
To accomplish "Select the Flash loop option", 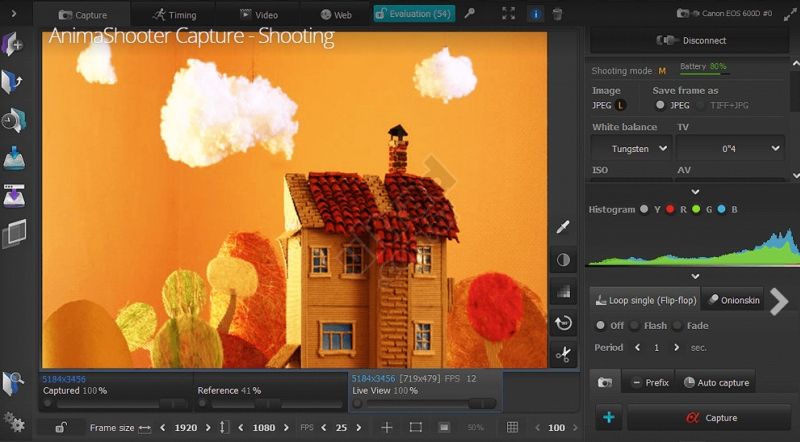I will [x=634, y=326].
